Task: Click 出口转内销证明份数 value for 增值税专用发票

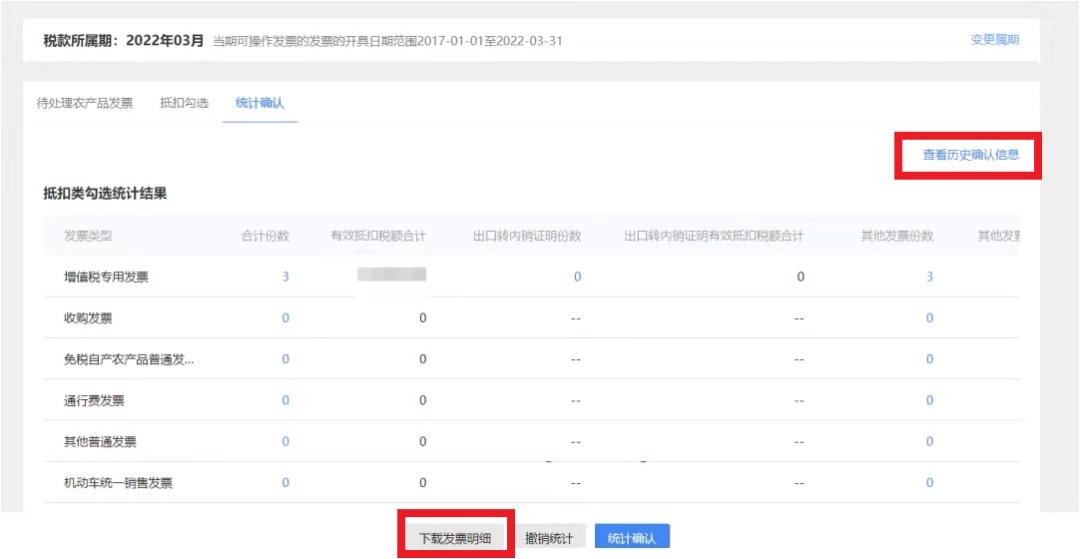Action: tap(577, 277)
